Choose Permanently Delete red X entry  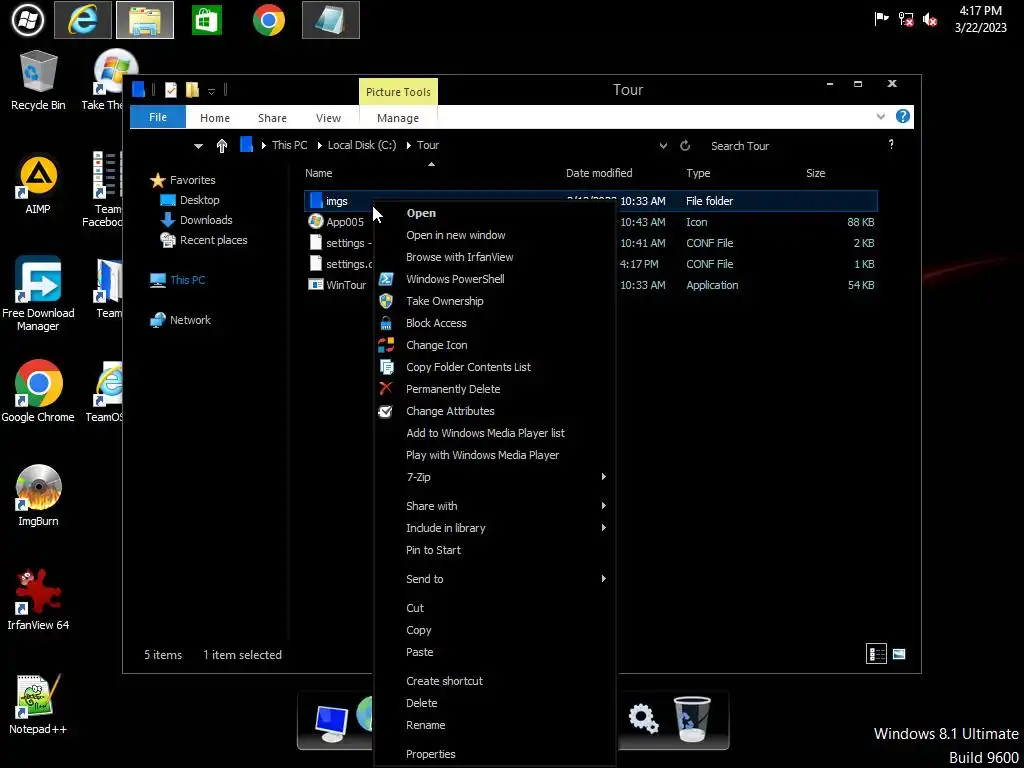pos(453,389)
